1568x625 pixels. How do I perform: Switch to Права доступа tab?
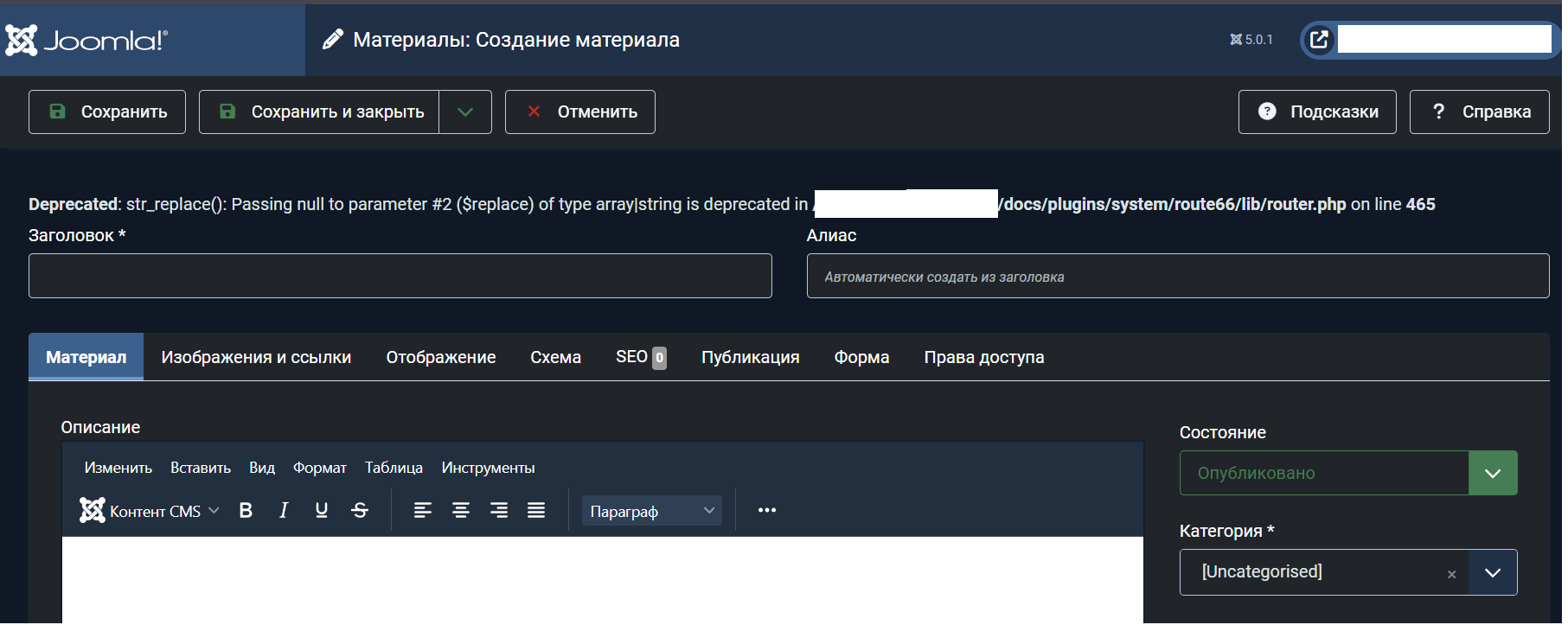coord(984,357)
